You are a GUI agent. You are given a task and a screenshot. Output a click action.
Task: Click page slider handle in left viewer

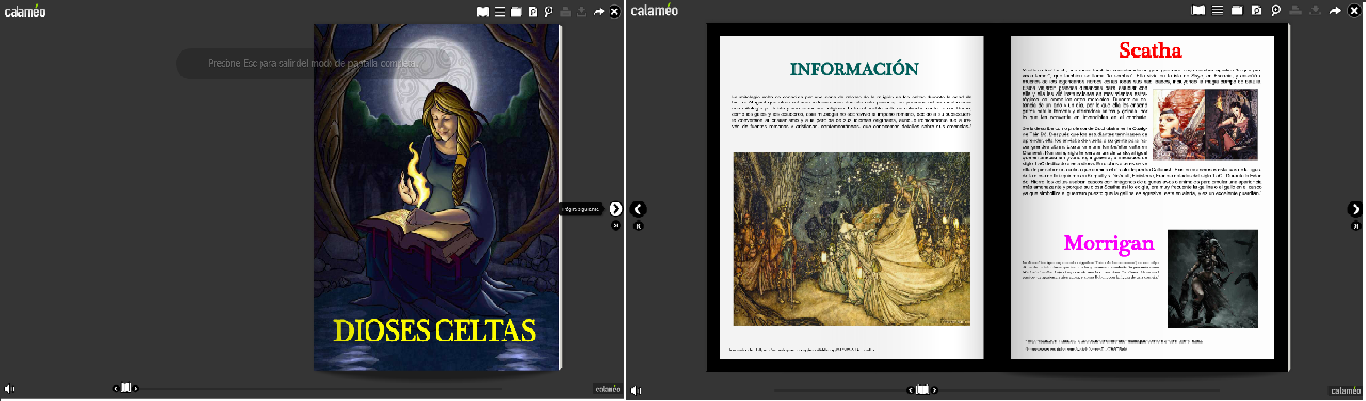[x=126, y=388]
